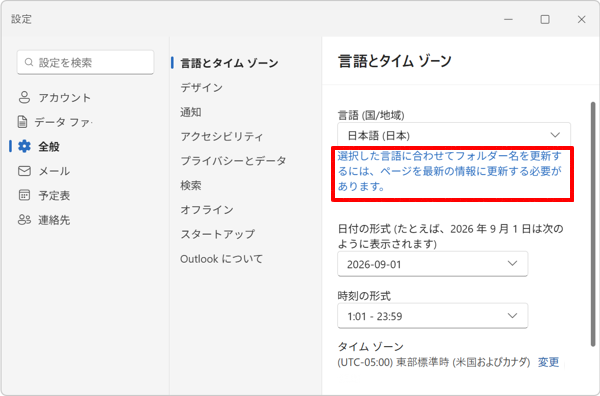This screenshot has width=600, height=396.
Task: Click the blue folder name refresh message
Action: 450,171
